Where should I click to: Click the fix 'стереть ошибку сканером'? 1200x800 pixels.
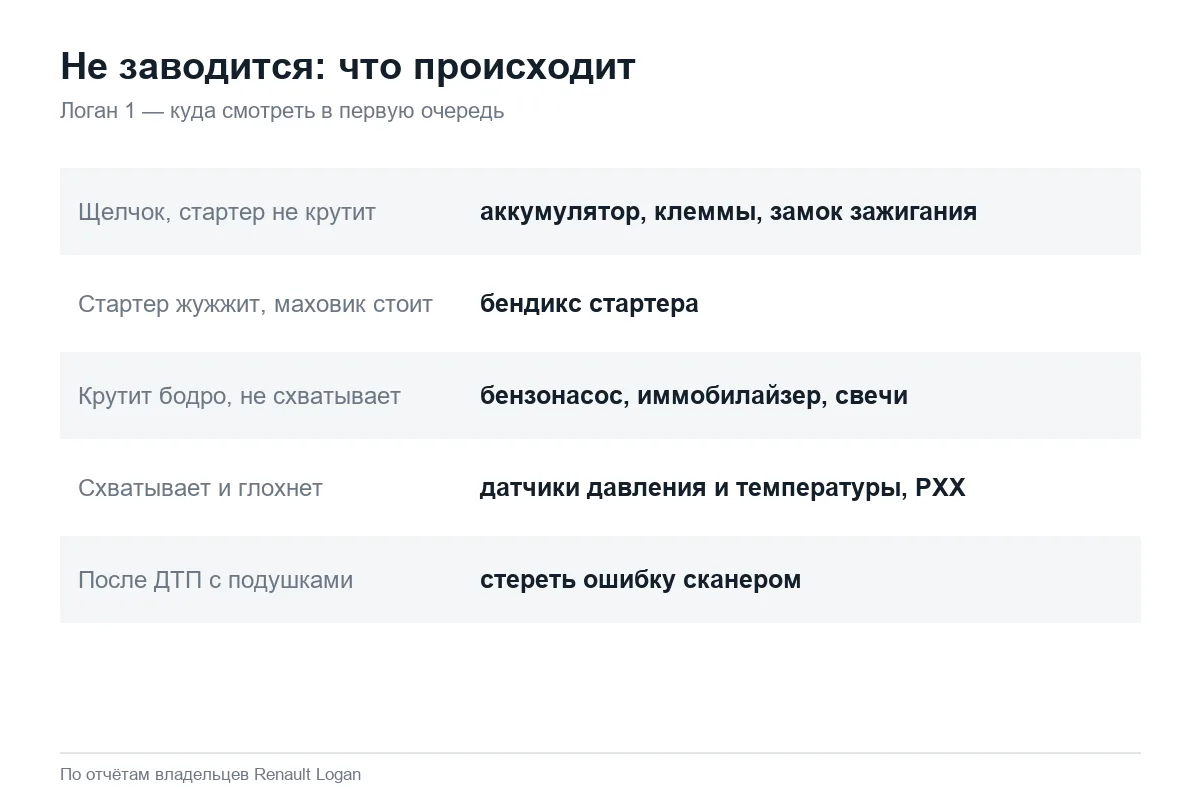coord(640,580)
